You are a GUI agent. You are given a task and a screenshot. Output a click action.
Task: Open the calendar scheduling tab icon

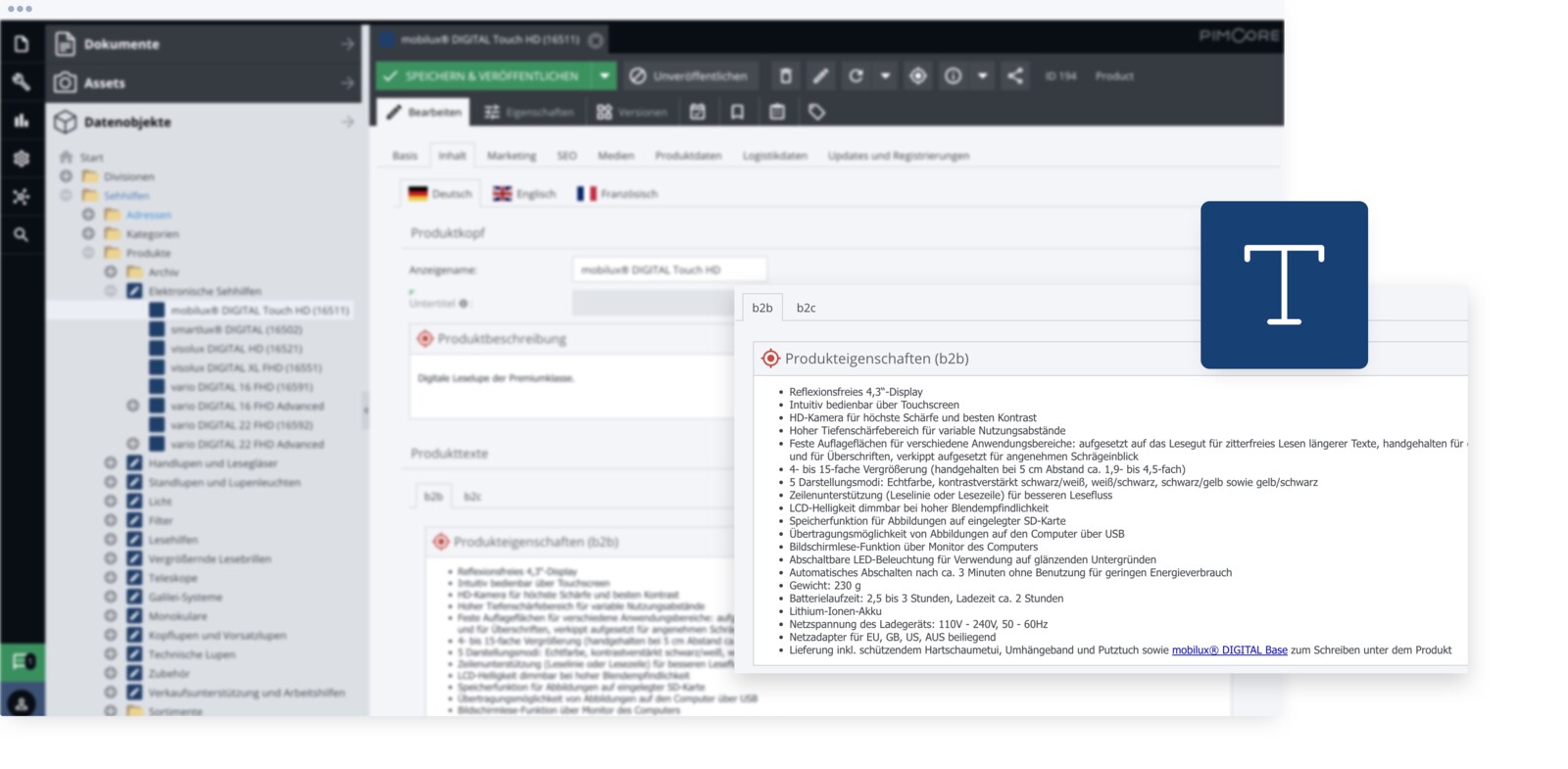pyautogui.click(x=698, y=112)
